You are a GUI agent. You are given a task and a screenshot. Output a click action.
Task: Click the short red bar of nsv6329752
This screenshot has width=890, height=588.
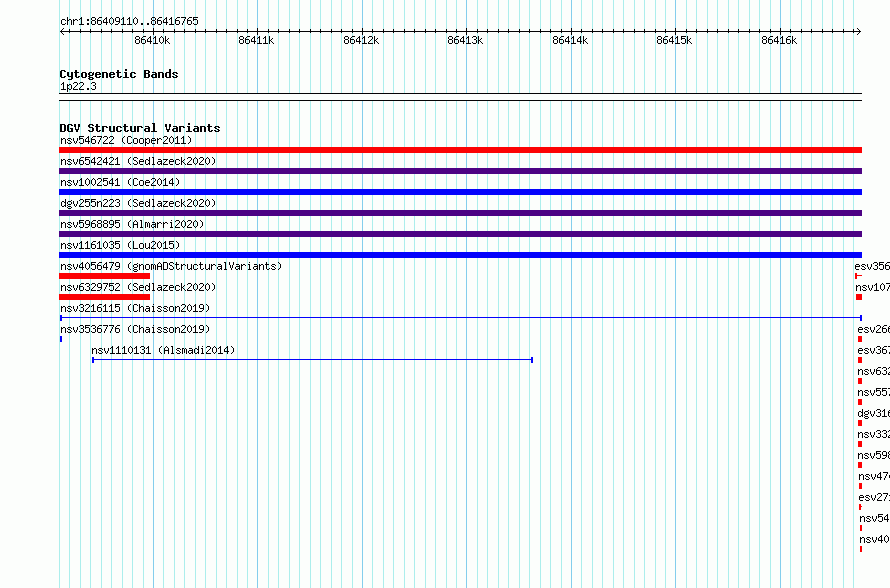[x=104, y=297]
